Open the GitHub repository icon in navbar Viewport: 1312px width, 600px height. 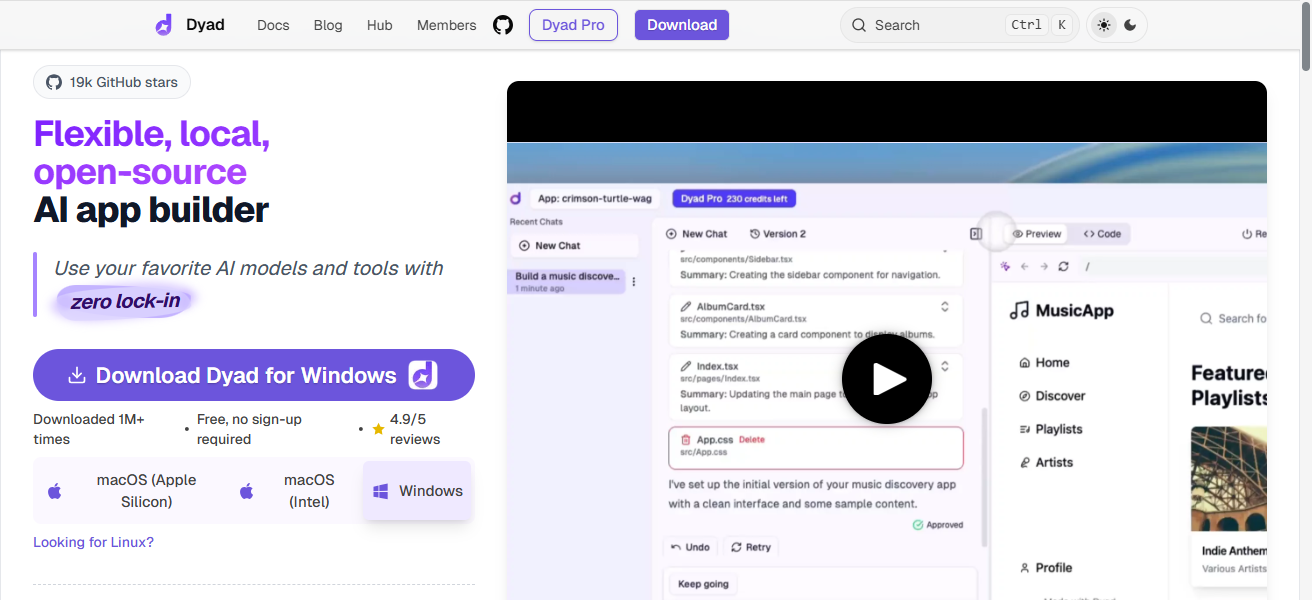point(503,25)
